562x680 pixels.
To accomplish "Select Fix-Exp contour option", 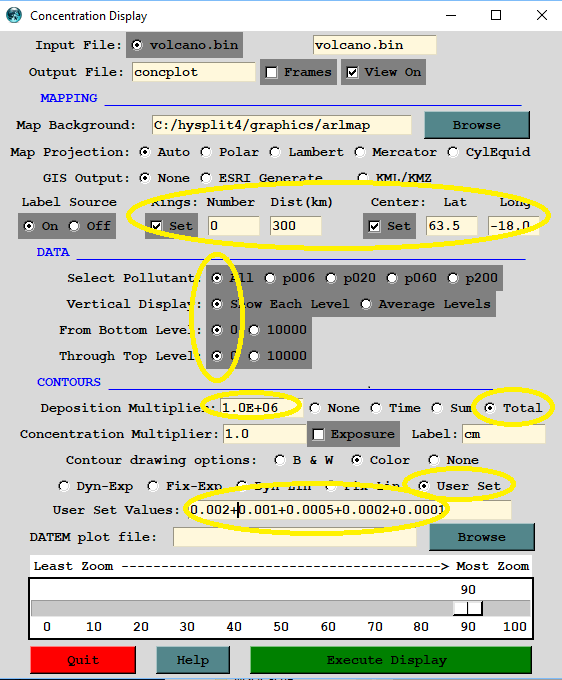I will coord(153,486).
